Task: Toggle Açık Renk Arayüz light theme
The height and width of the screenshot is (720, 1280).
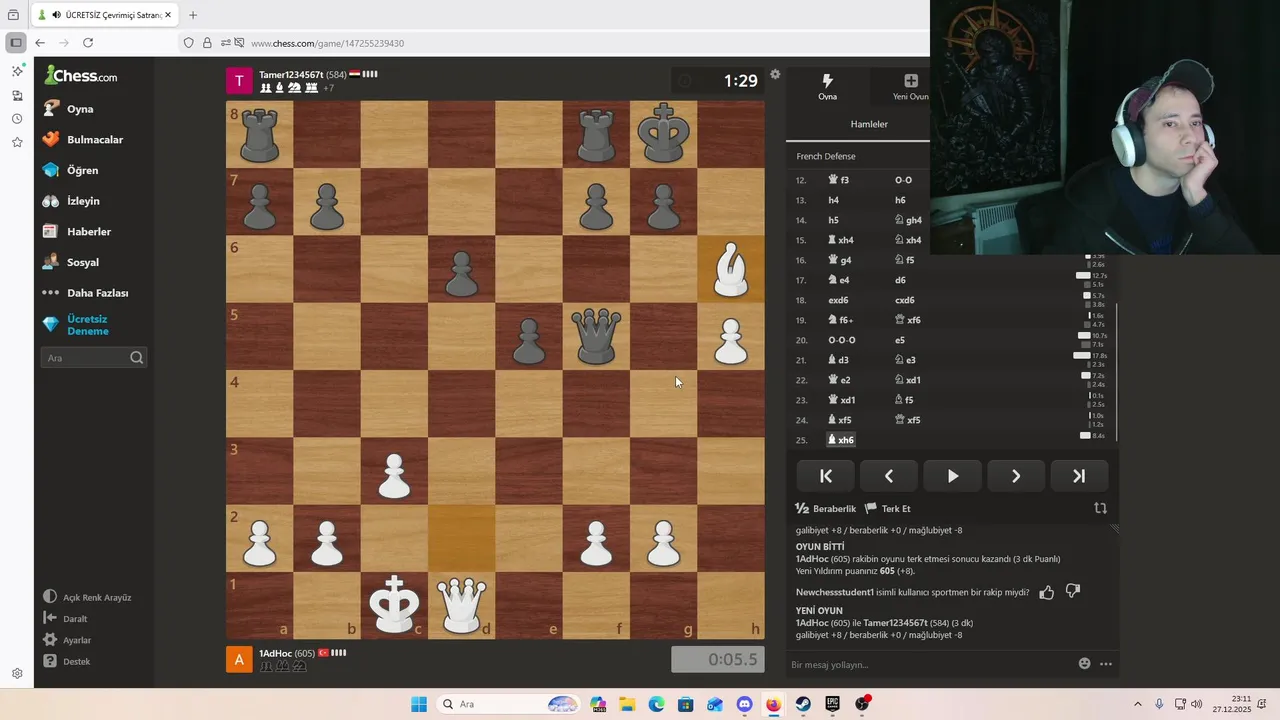Action: (87, 598)
